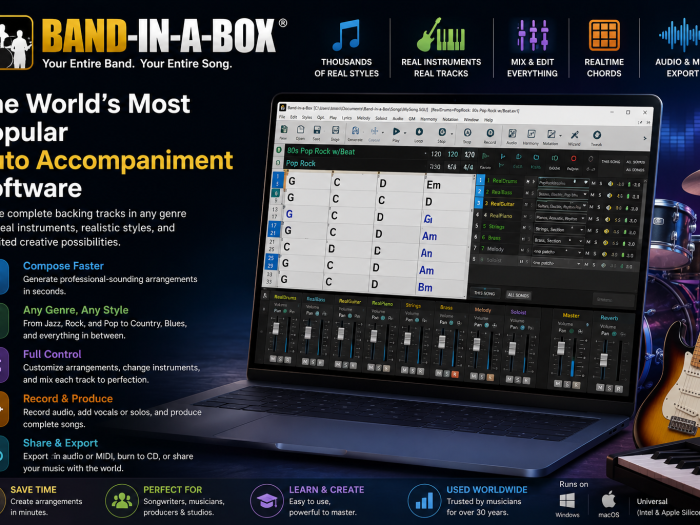Open the dropdown arrow beside Notation

coord(560,135)
